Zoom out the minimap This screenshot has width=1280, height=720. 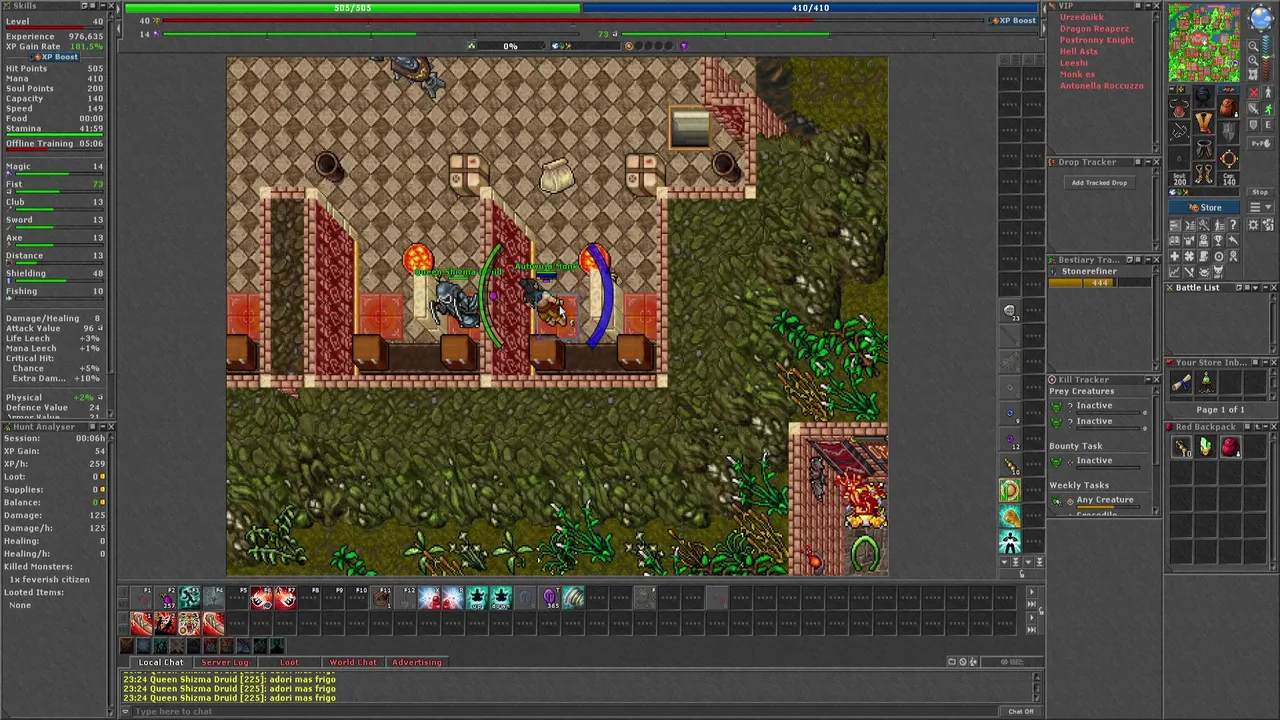point(1253,46)
